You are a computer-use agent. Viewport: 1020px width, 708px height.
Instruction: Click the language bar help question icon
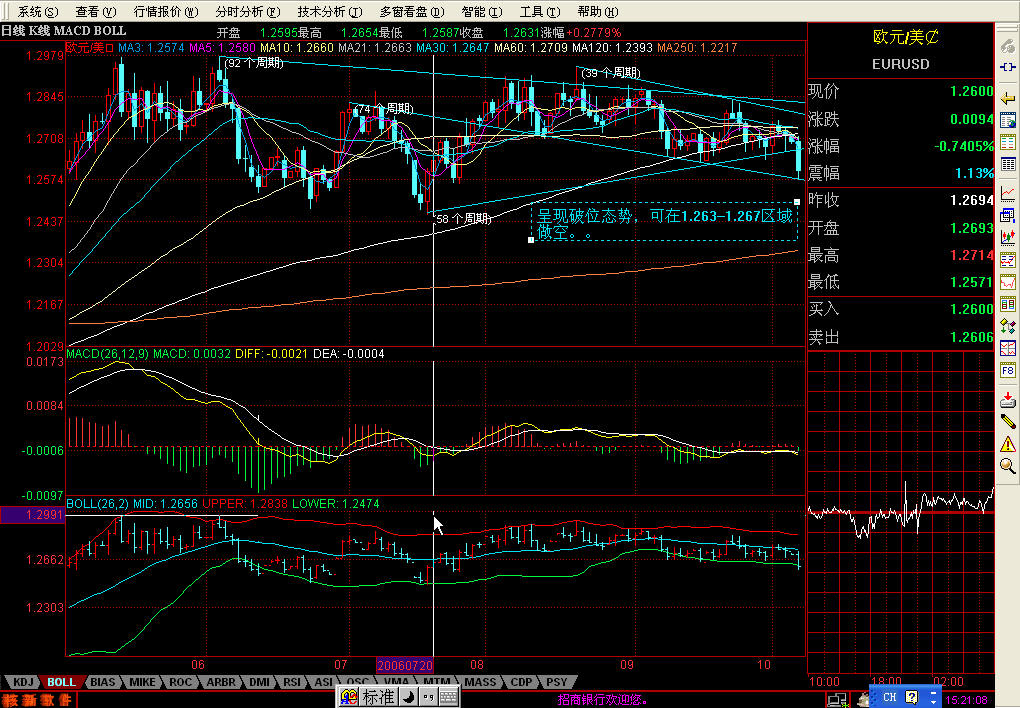(x=912, y=697)
